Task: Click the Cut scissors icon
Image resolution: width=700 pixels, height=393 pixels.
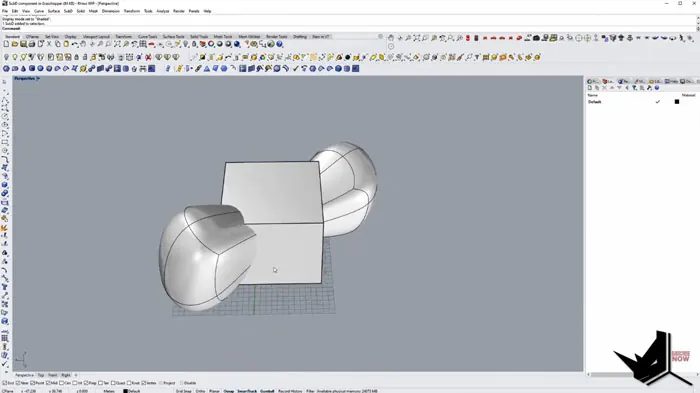Action: pos(49,44)
